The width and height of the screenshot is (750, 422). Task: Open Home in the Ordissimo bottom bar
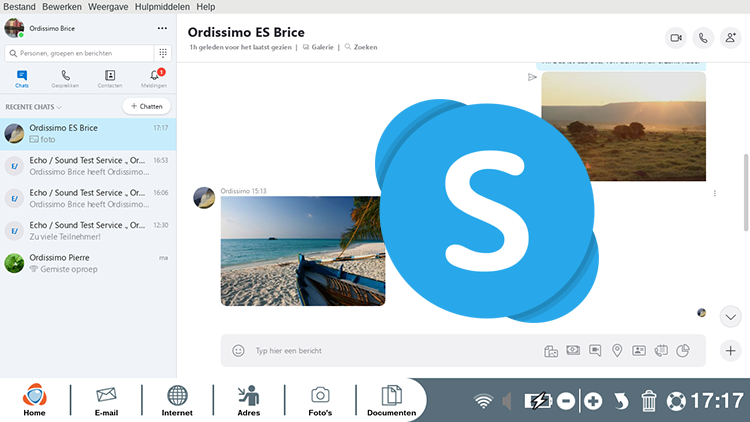point(34,400)
